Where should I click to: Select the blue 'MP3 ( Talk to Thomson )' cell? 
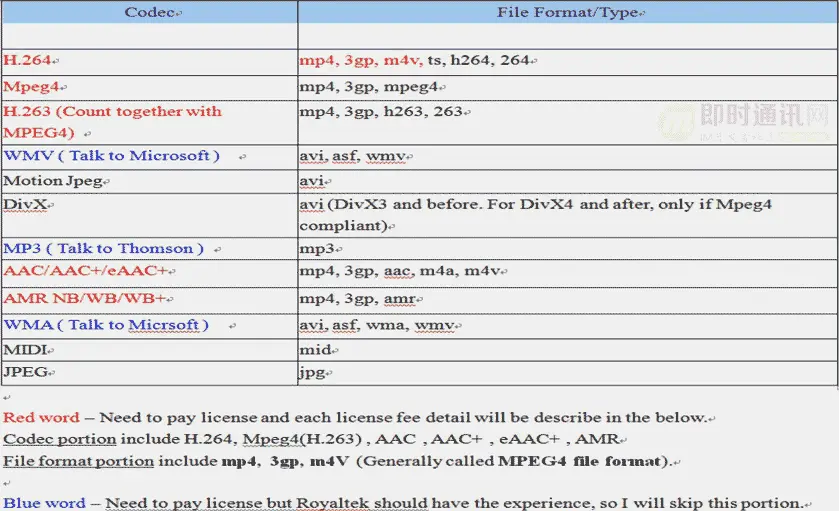pos(150,249)
